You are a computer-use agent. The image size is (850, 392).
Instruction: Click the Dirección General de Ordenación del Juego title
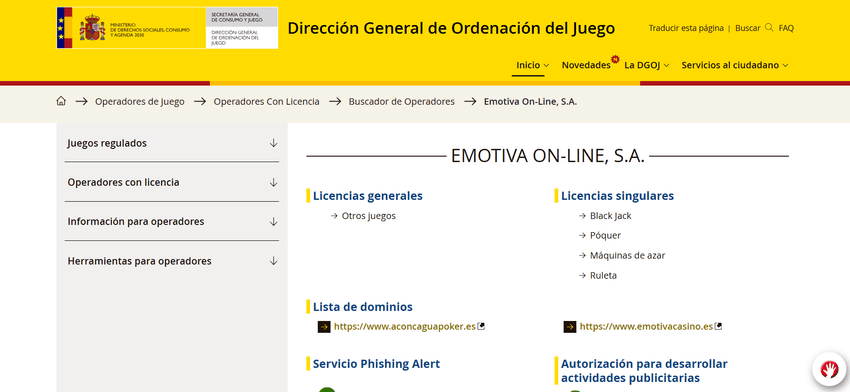pos(451,28)
